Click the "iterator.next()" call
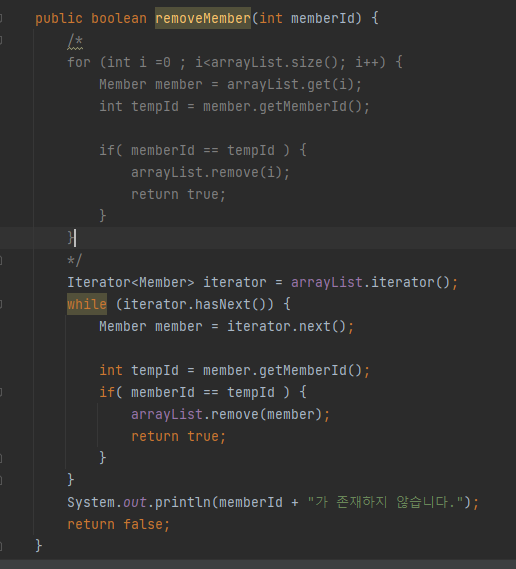Image resolution: width=516 pixels, height=569 pixels. [287, 326]
